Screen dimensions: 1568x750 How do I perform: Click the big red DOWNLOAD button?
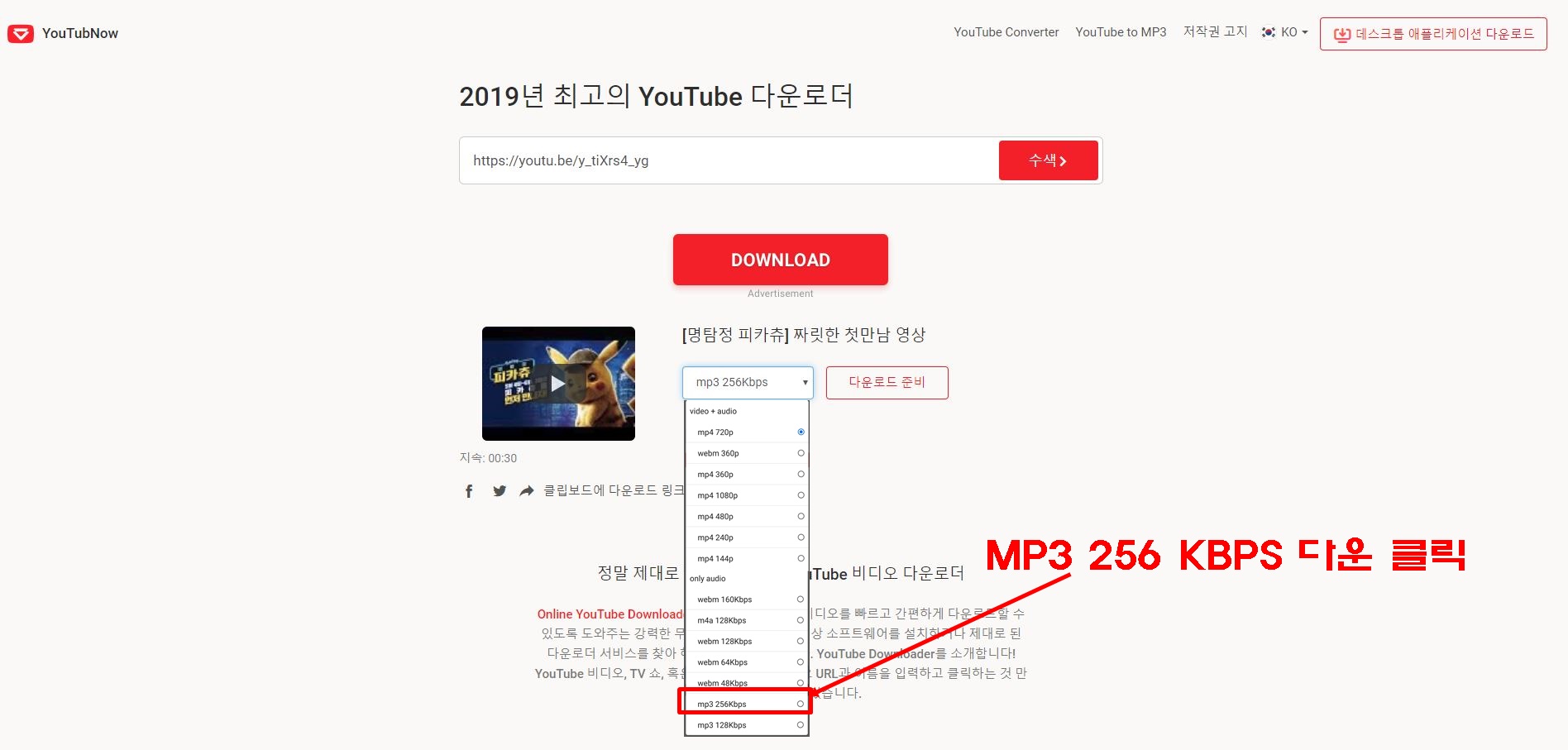[x=780, y=260]
